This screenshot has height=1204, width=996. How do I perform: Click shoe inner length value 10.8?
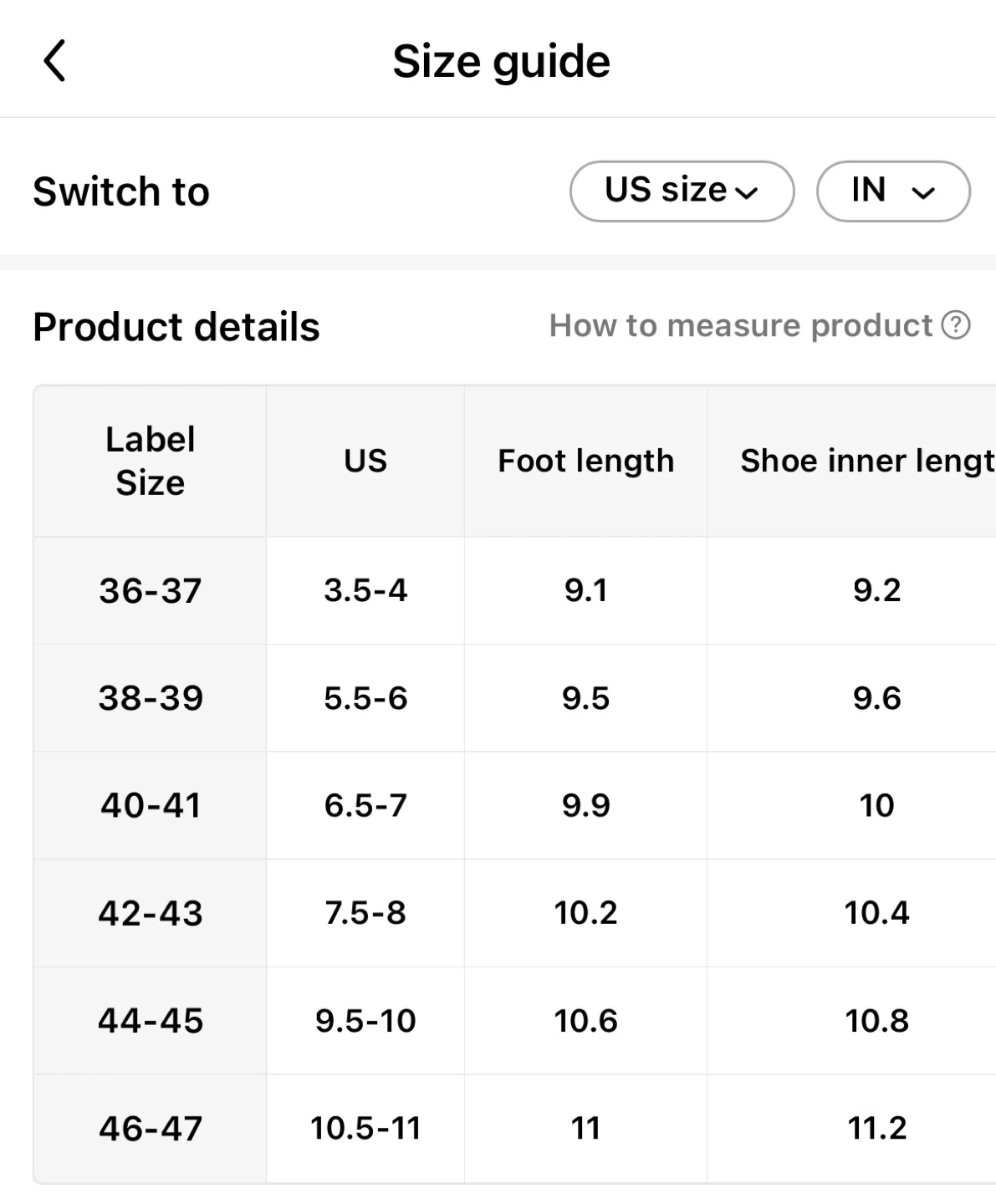click(876, 1021)
